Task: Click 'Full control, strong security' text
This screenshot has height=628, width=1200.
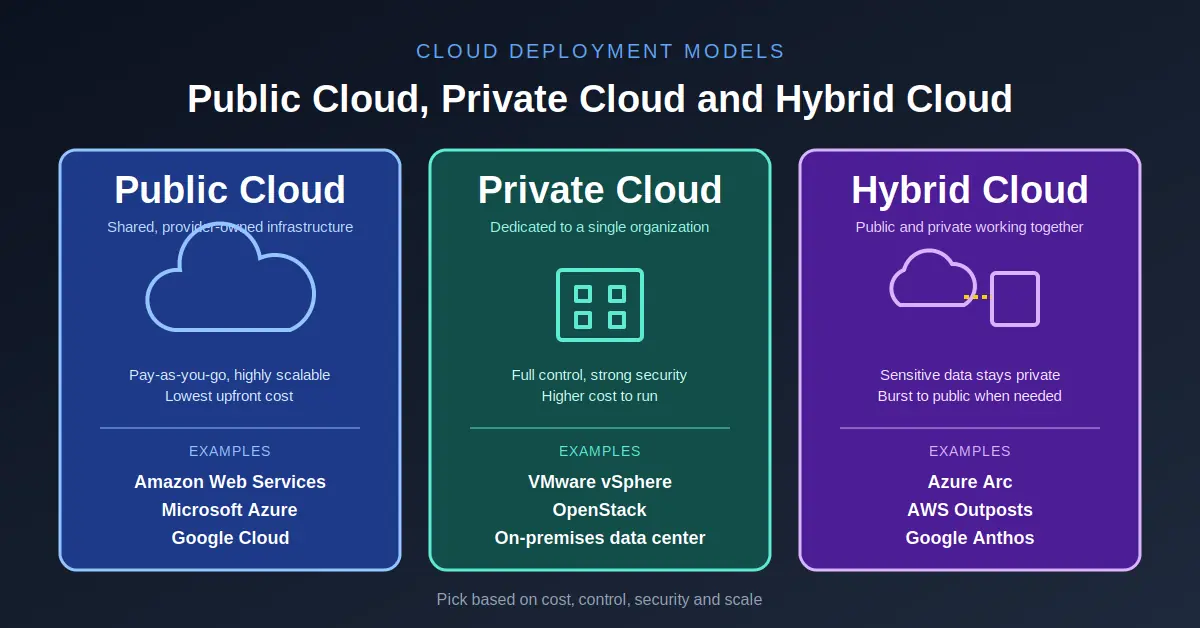Action: pos(600,375)
